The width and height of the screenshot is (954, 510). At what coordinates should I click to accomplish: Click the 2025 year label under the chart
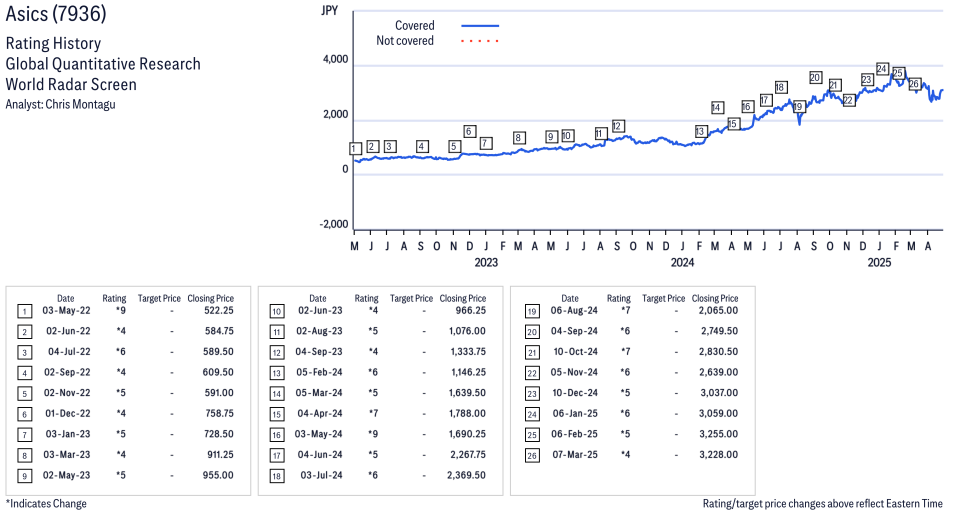(879, 262)
